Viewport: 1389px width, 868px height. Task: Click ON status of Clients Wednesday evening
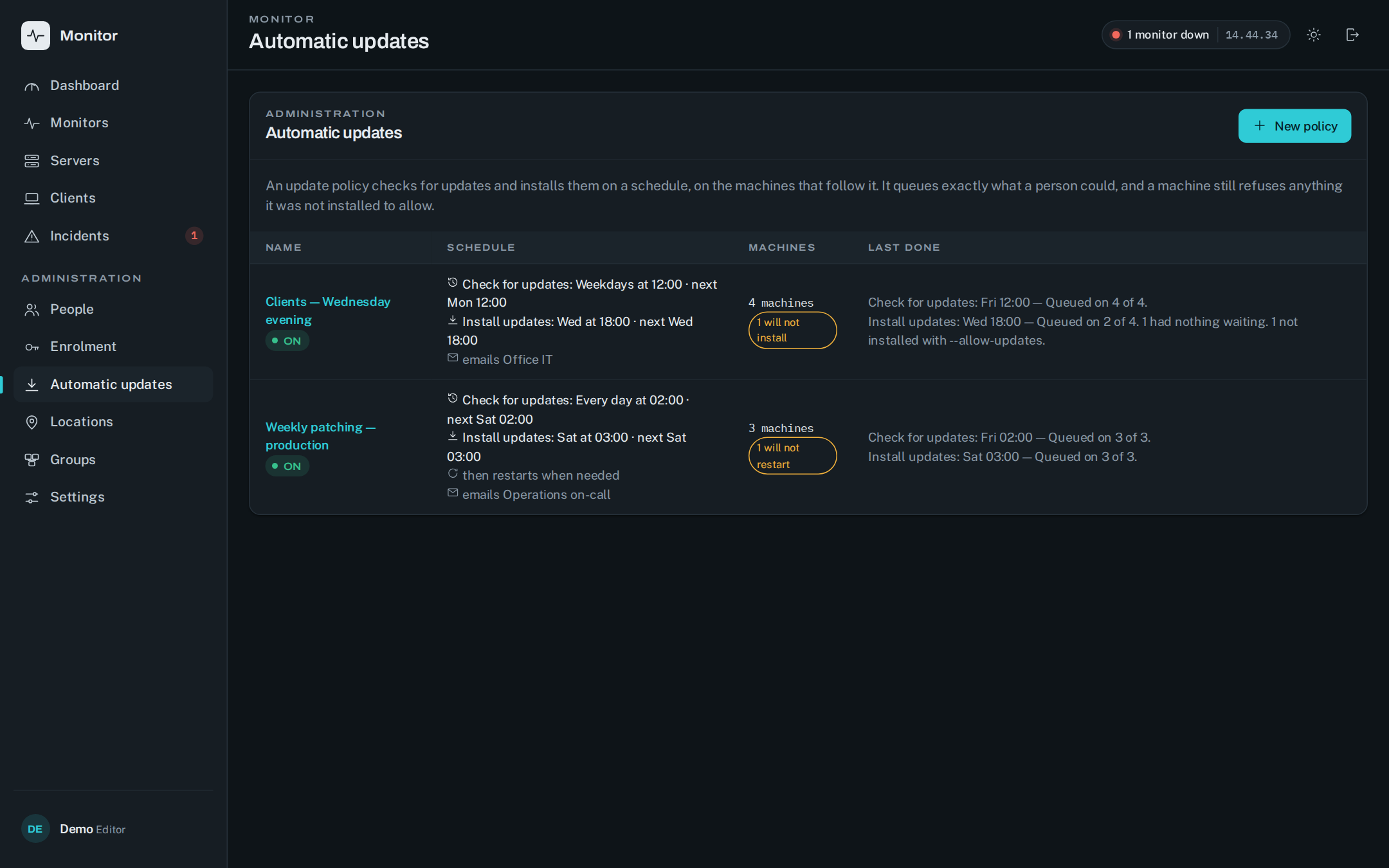287,341
